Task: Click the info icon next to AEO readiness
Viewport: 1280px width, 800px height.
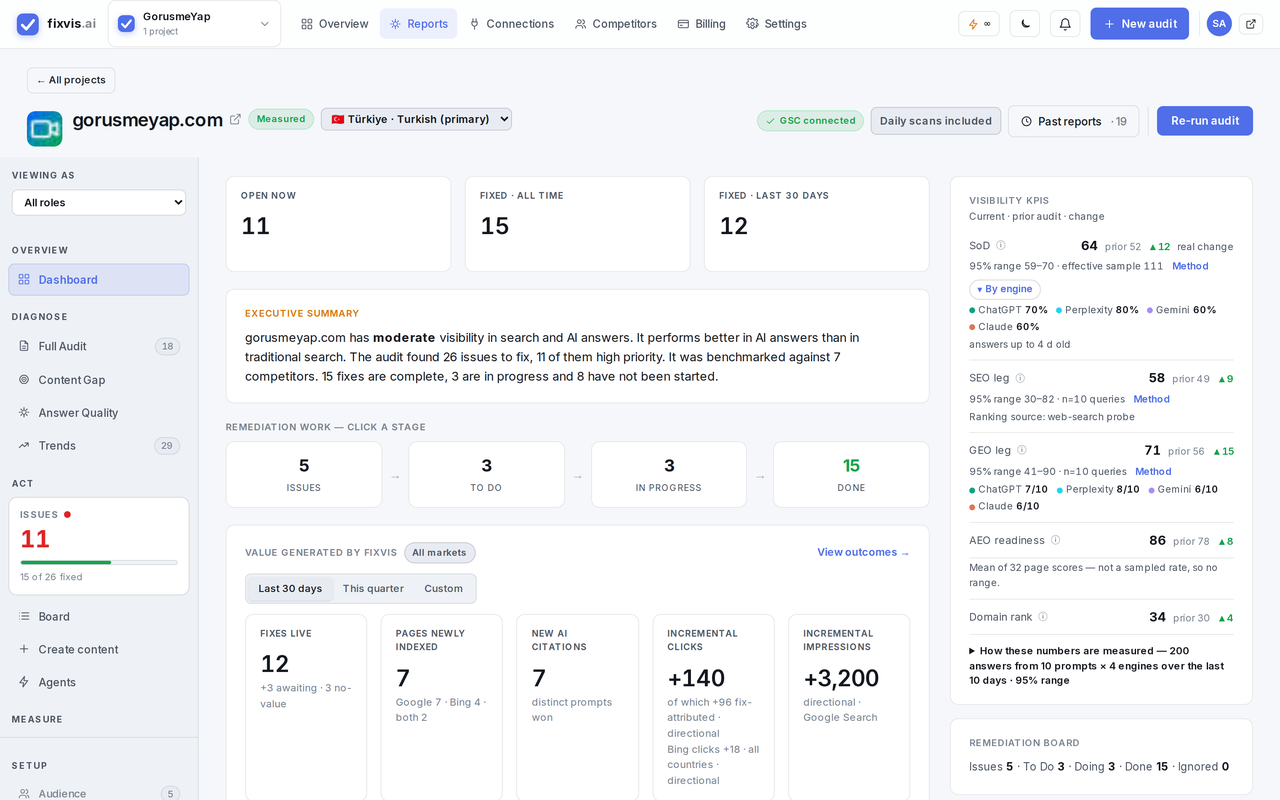Action: pyautogui.click(x=1055, y=540)
